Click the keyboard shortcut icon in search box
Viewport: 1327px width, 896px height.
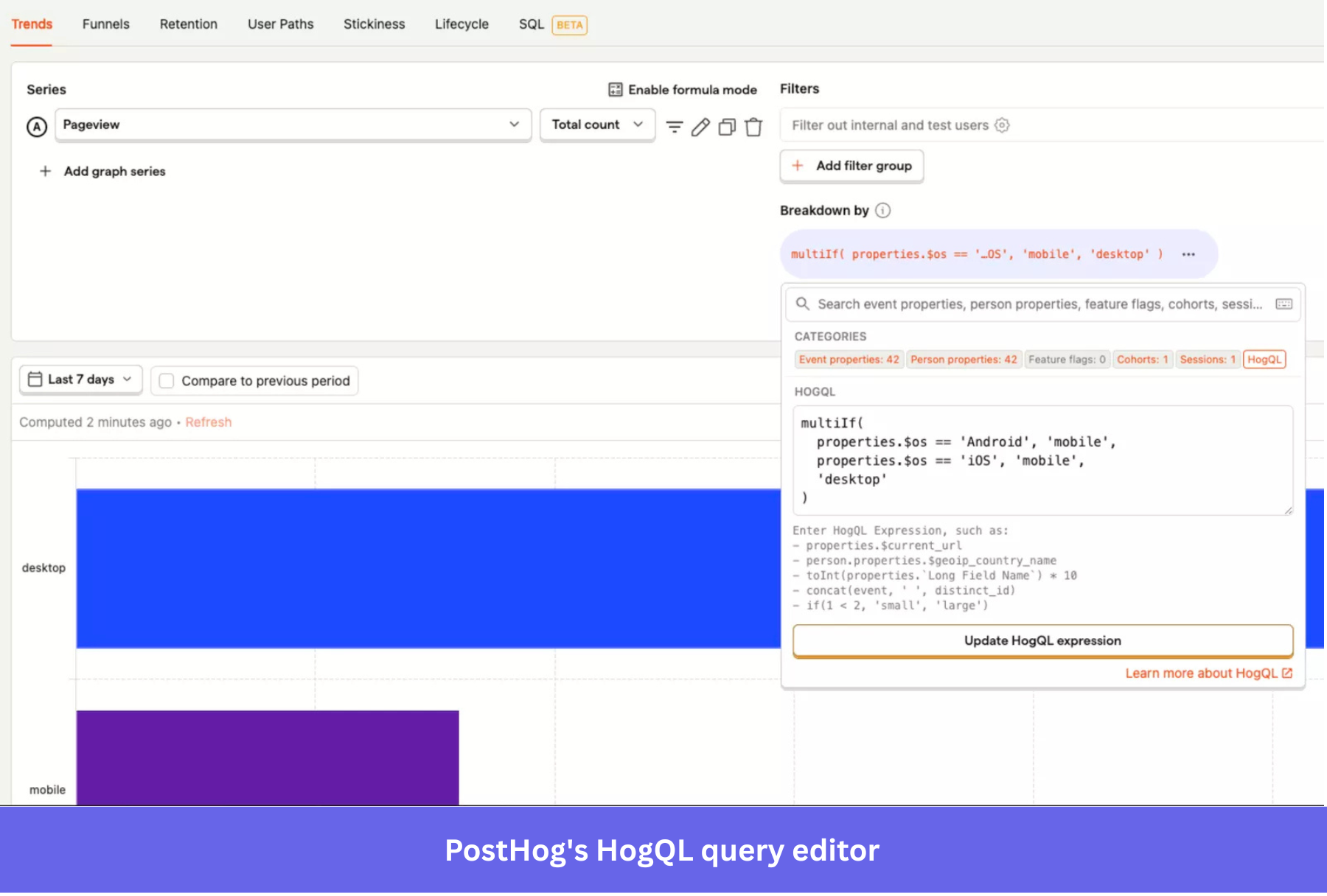[1284, 304]
